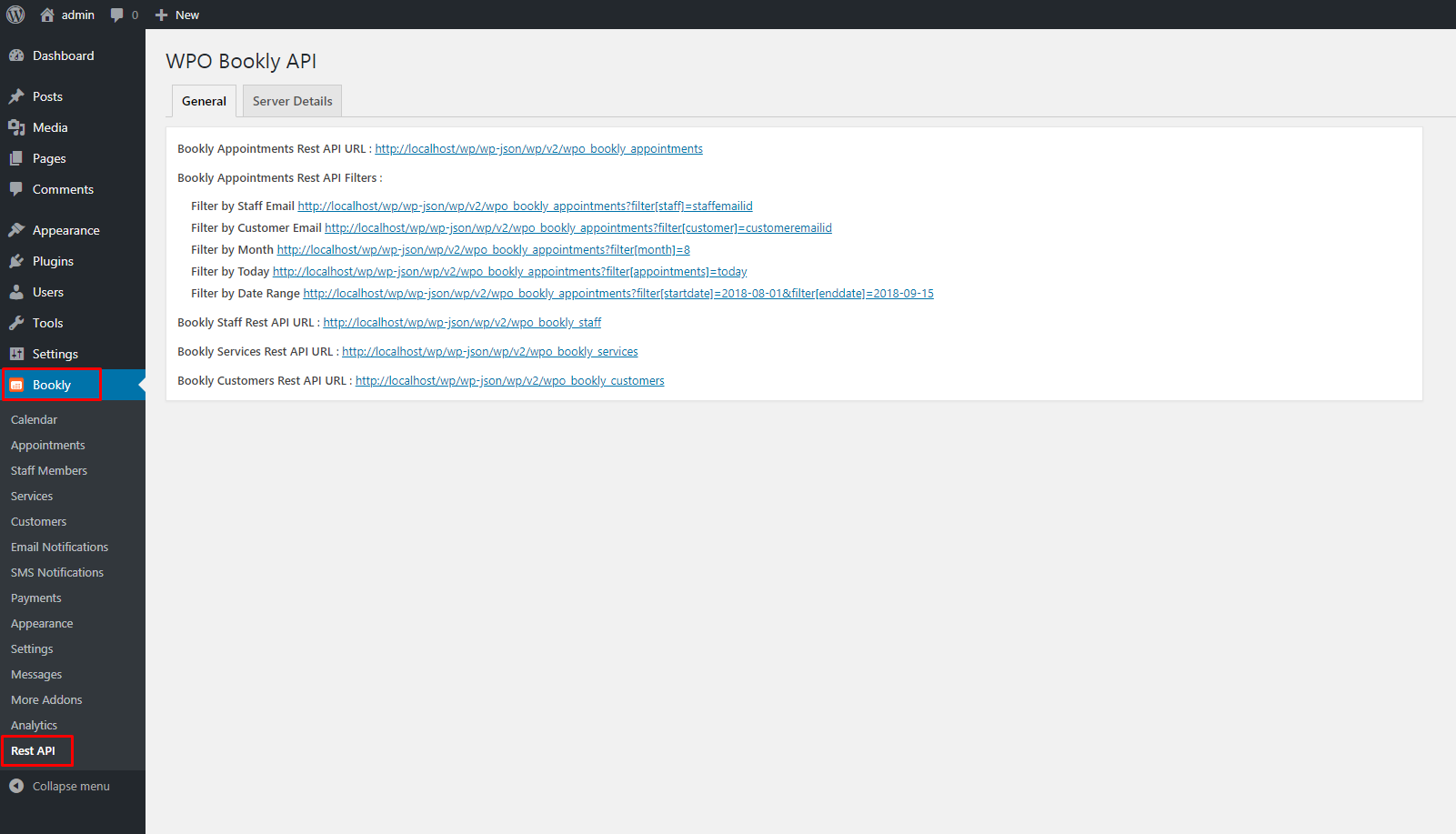Click the WordPress logo icon

pyautogui.click(x=15, y=15)
